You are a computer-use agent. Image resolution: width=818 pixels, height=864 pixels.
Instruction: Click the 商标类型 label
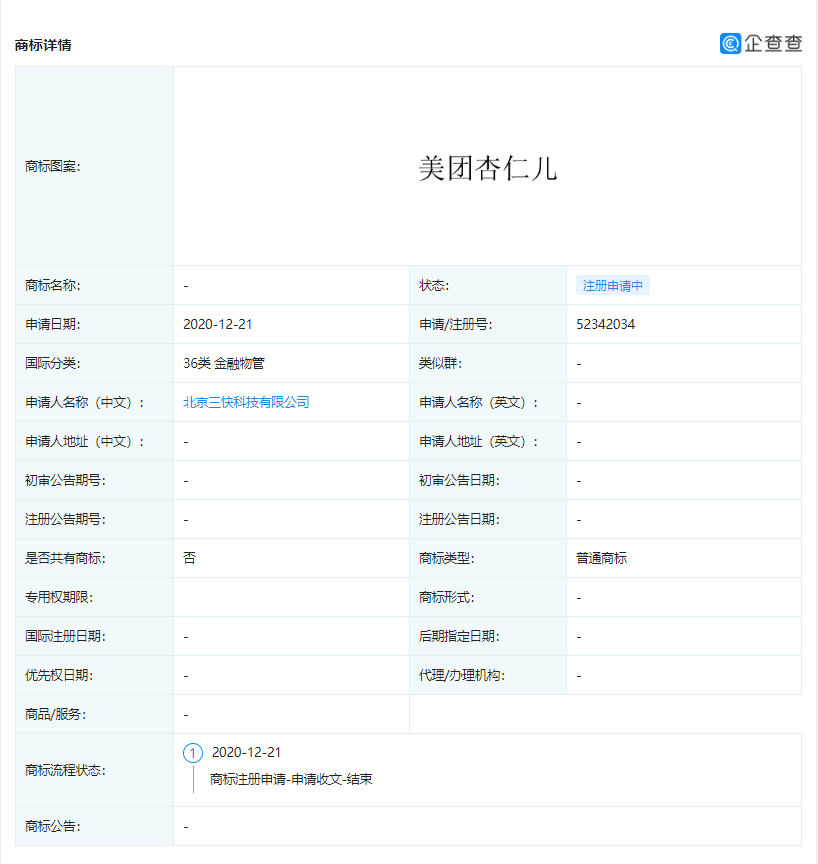click(446, 558)
